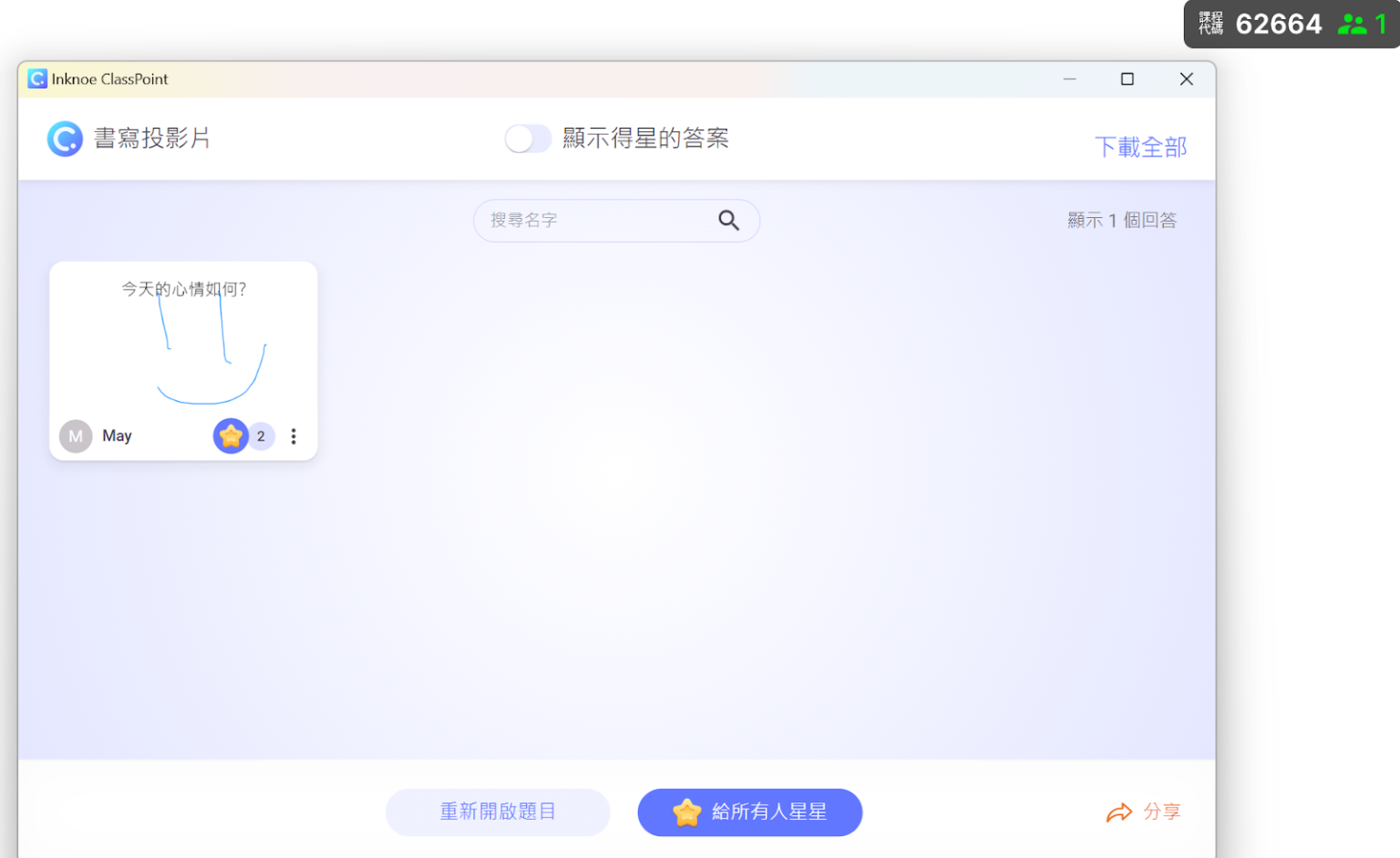Enable the 顯示得星的答案 toggle
Image resolution: width=1400 pixels, height=858 pixels.
tap(528, 138)
